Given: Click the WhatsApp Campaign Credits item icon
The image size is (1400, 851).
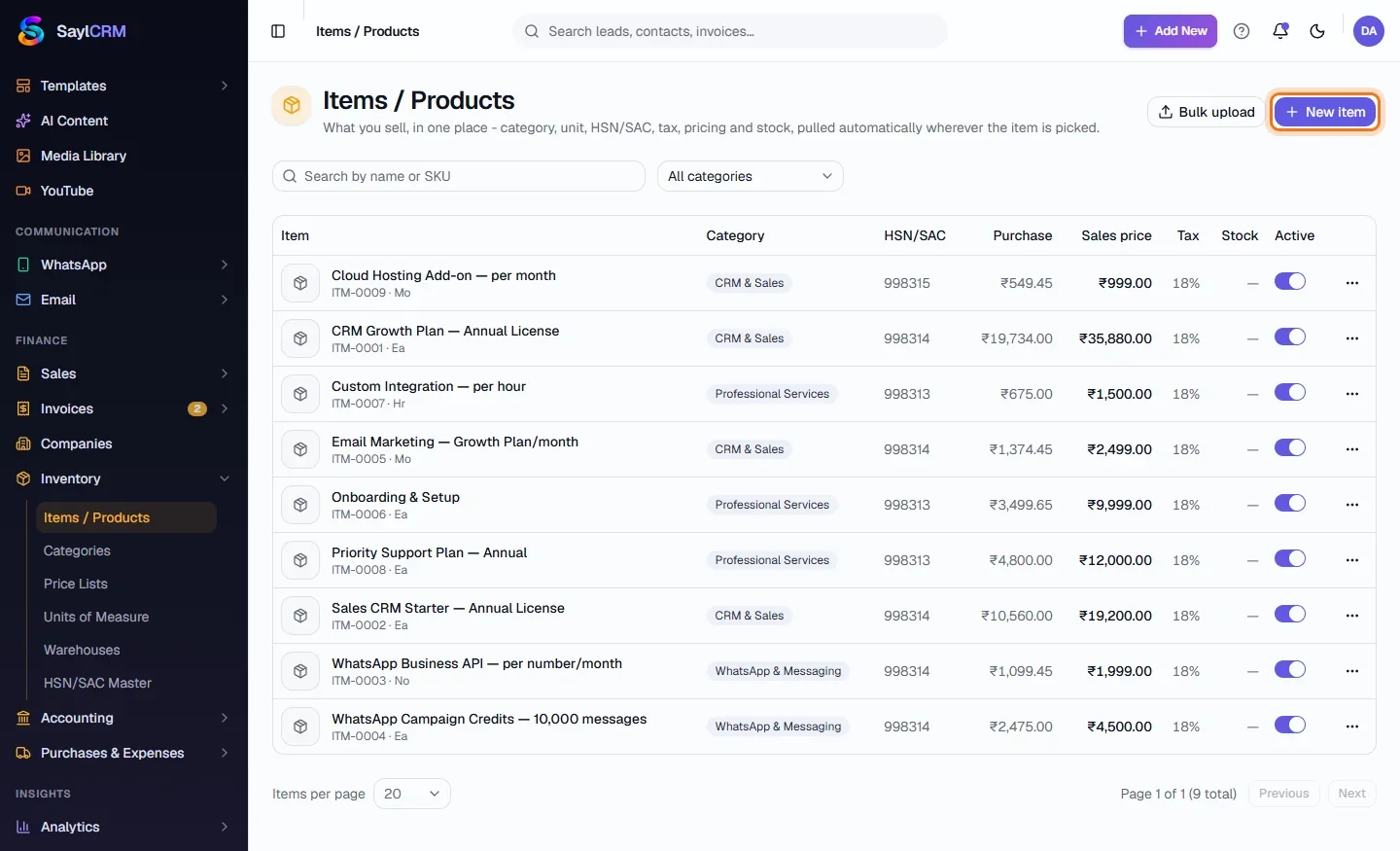Looking at the screenshot, I should pos(300,727).
